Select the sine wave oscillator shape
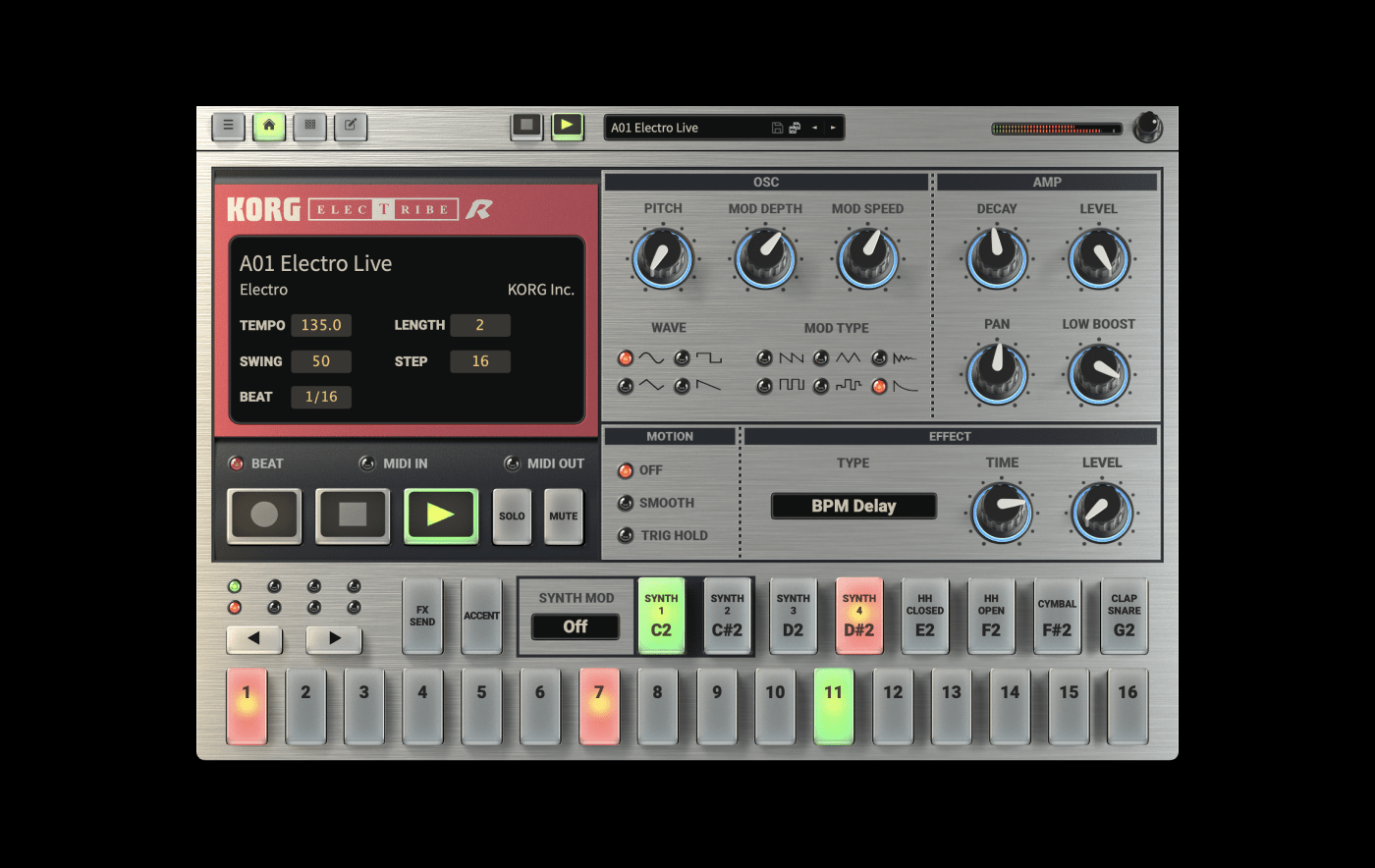The height and width of the screenshot is (868, 1375). [626, 358]
